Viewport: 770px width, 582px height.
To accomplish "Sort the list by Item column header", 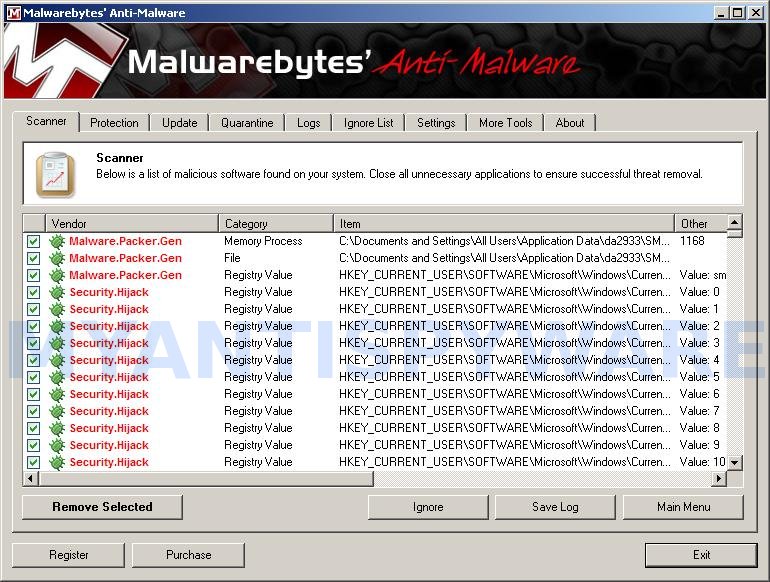I will point(504,223).
